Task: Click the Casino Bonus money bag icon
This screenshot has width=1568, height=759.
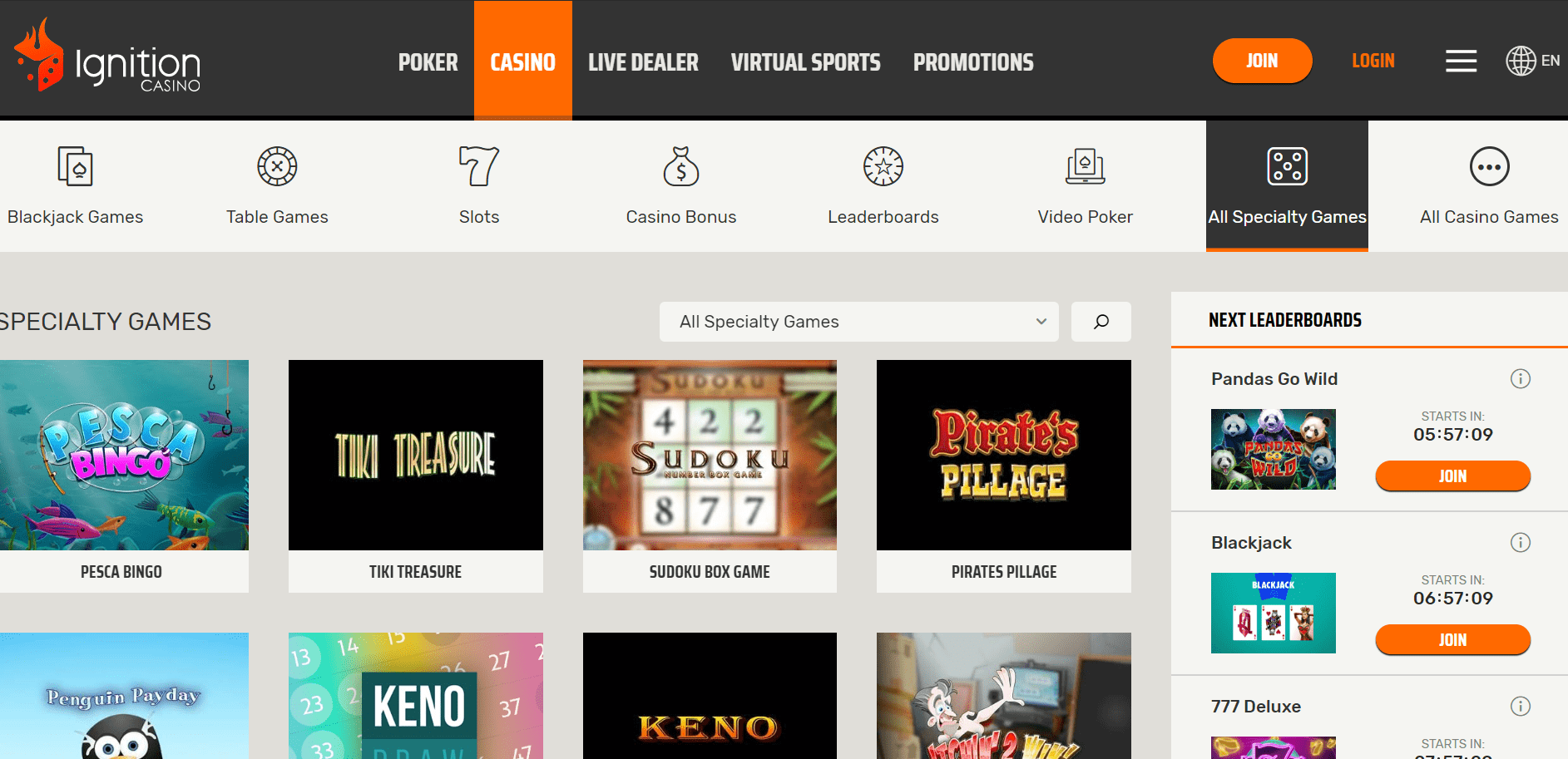Action: 681,166
